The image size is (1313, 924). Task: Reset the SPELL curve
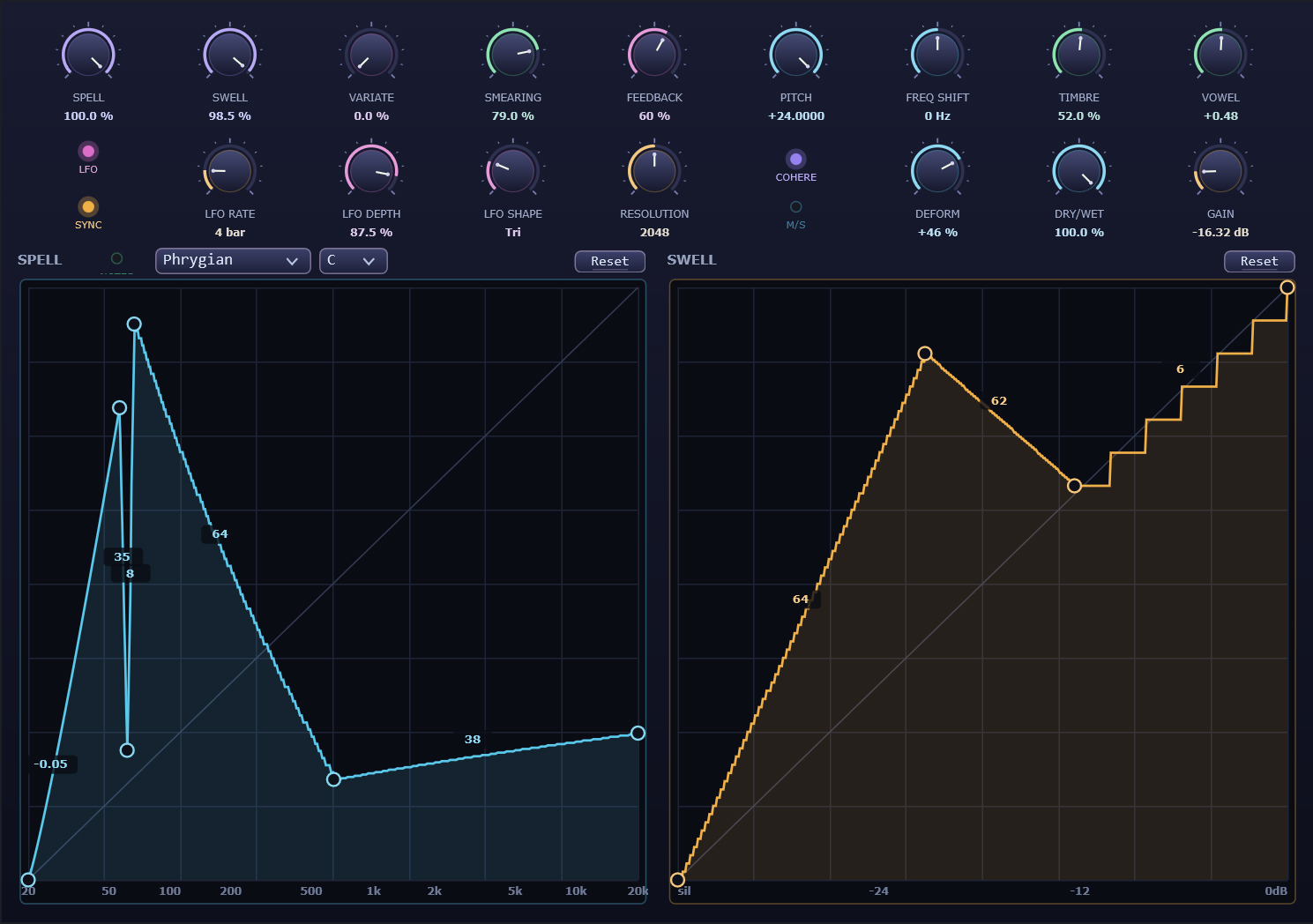(610, 261)
